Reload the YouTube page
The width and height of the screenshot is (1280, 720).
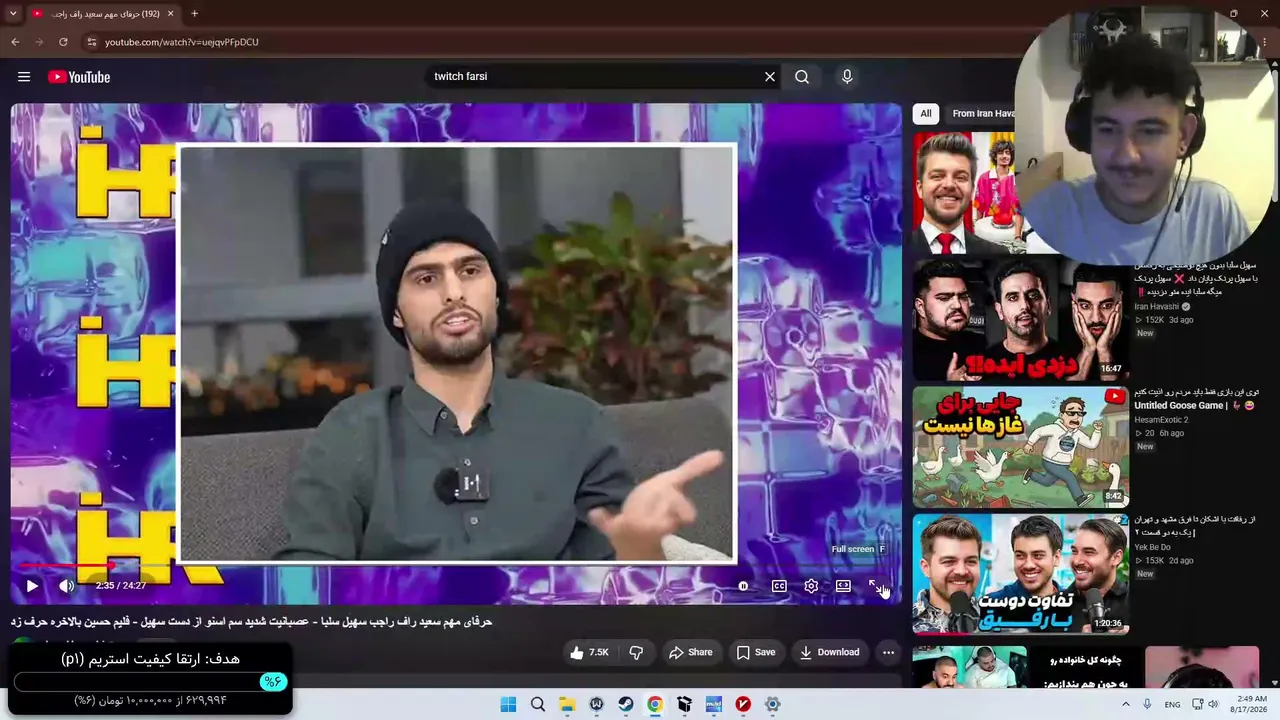pos(63,42)
